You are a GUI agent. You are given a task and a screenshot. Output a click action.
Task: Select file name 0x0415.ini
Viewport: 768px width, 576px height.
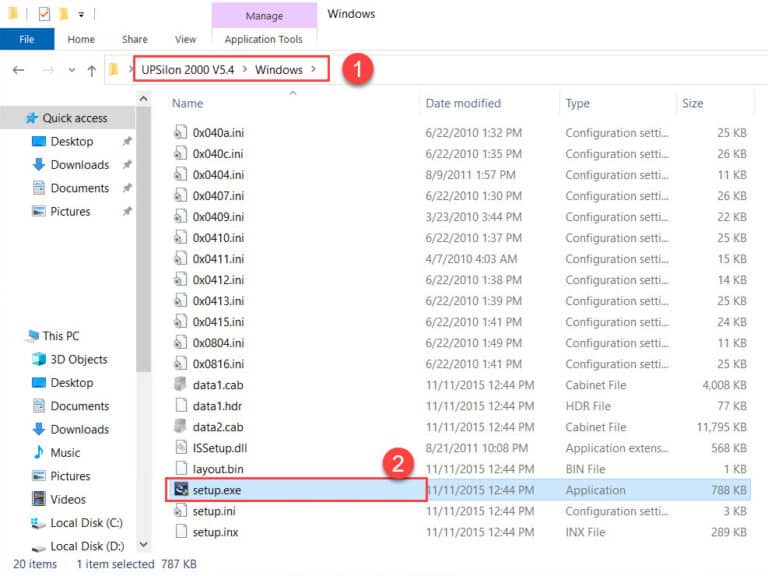pos(218,322)
